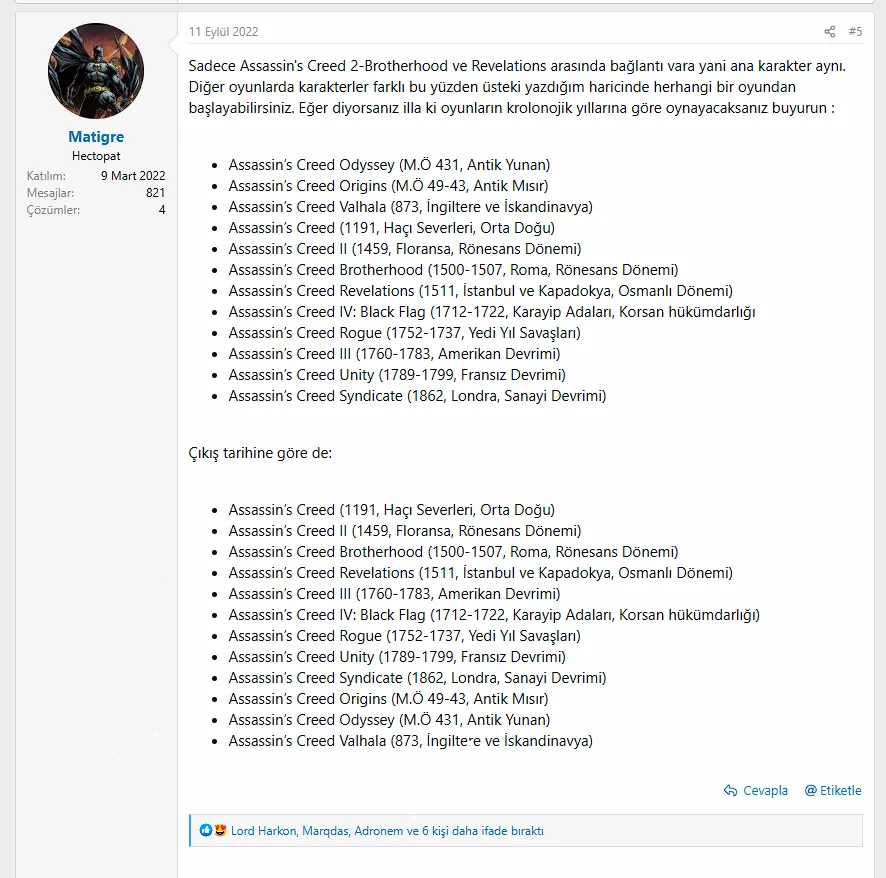Image resolution: width=886 pixels, height=878 pixels.
Task: Open the Matigre username profile link
Action: (96, 137)
